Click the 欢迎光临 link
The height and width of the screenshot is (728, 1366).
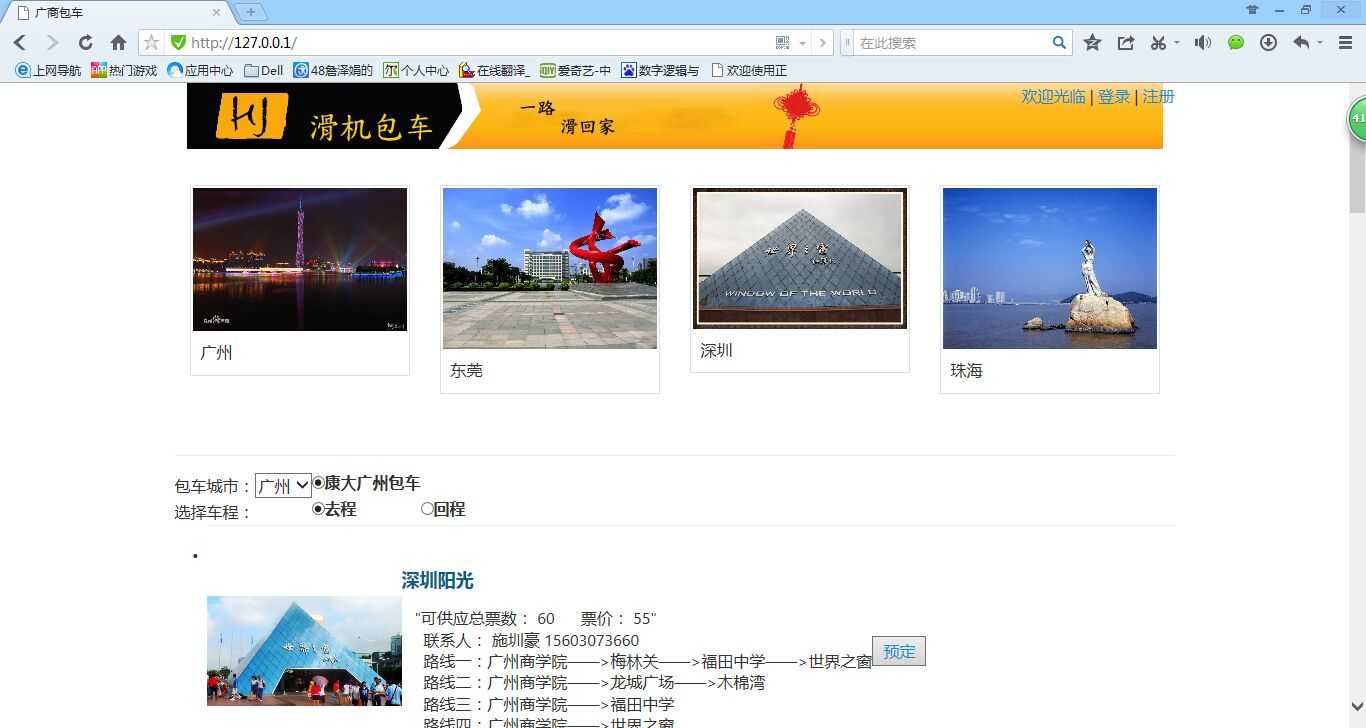(1053, 96)
